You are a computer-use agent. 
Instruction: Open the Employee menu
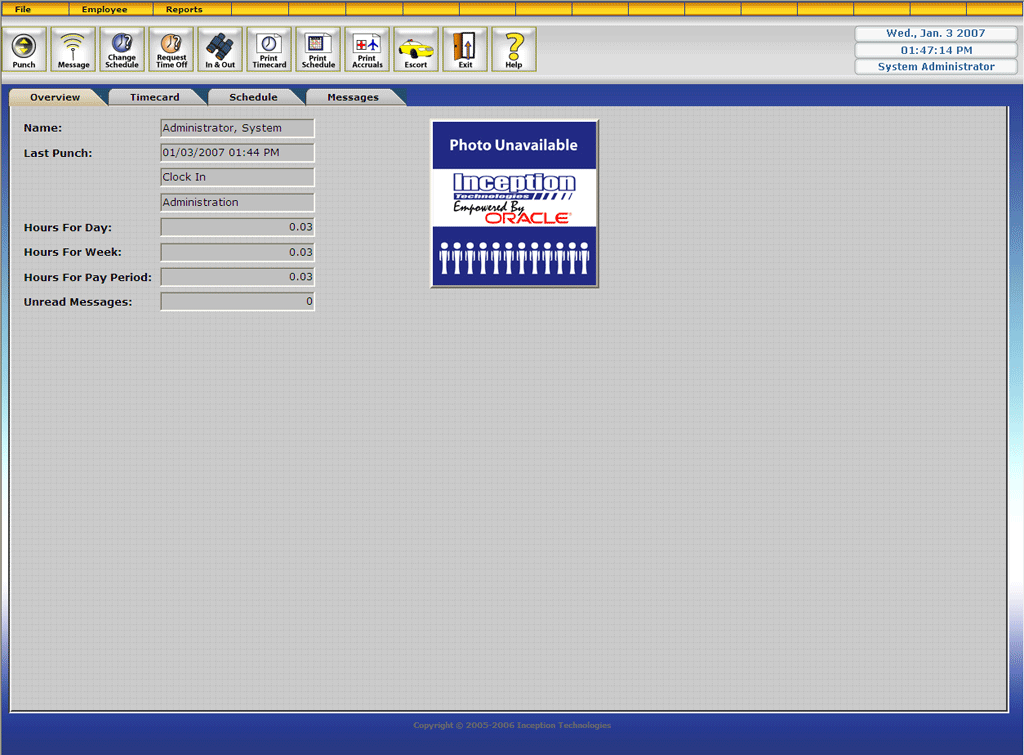coord(104,9)
